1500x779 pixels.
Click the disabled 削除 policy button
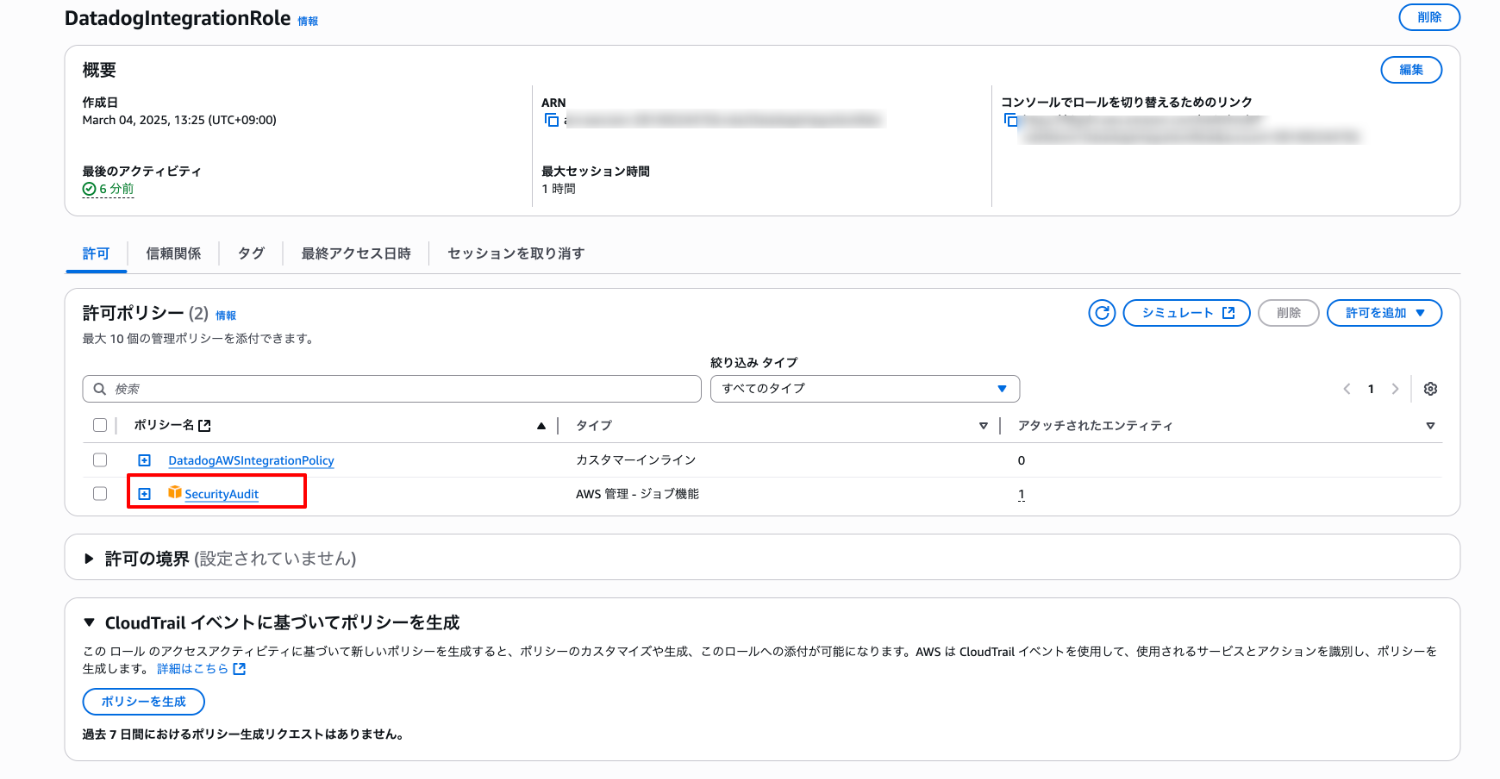[x=1289, y=313]
